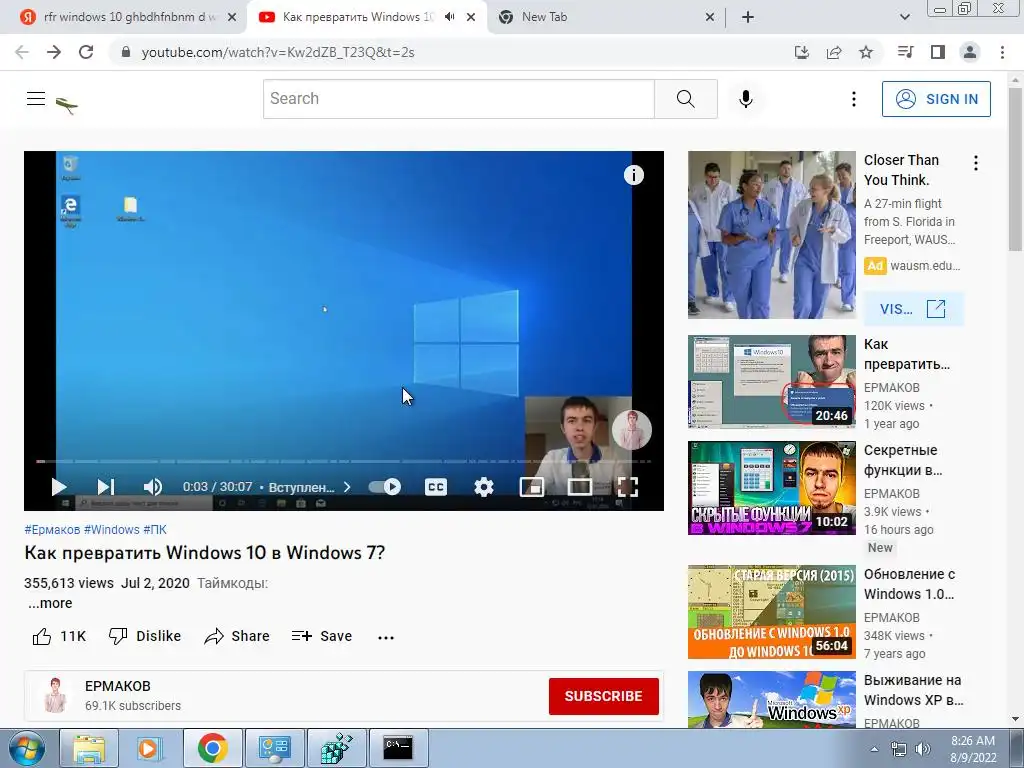This screenshot has height=768, width=1024.
Task: Go back in browser history
Action: coord(22,52)
